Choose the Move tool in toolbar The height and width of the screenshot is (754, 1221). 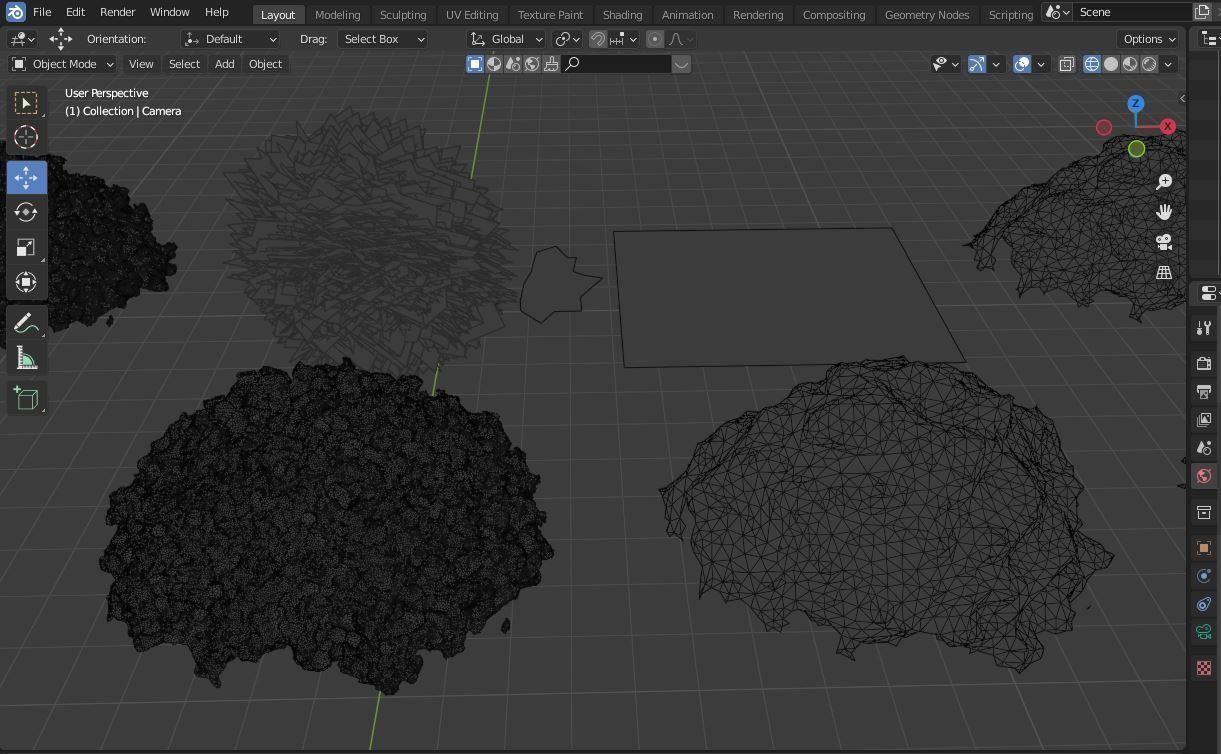pyautogui.click(x=26, y=177)
